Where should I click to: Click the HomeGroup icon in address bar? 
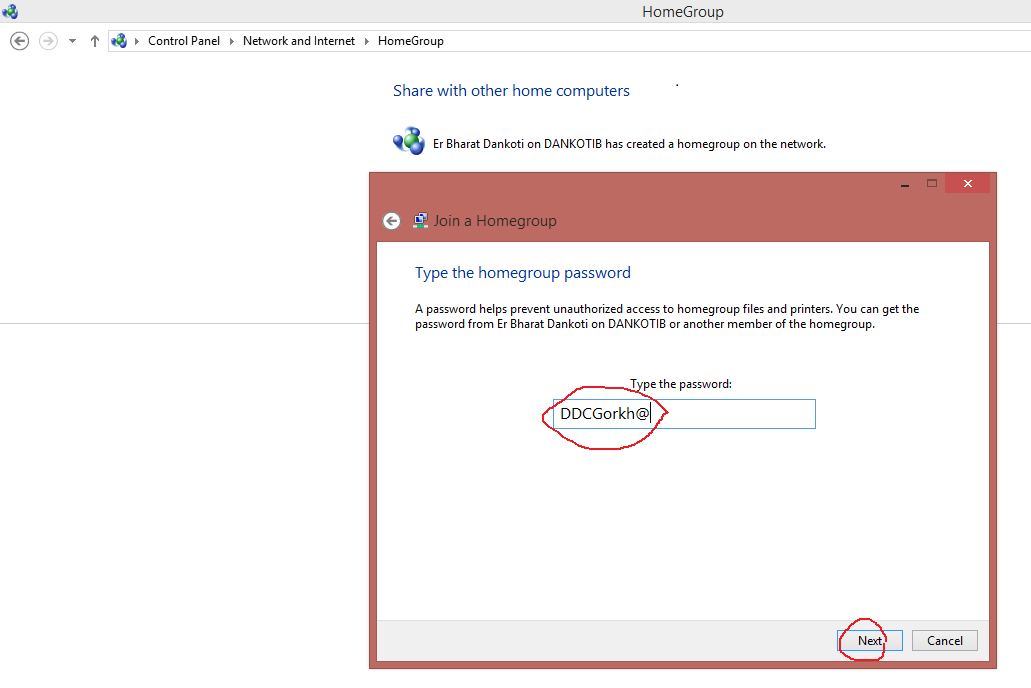119,41
